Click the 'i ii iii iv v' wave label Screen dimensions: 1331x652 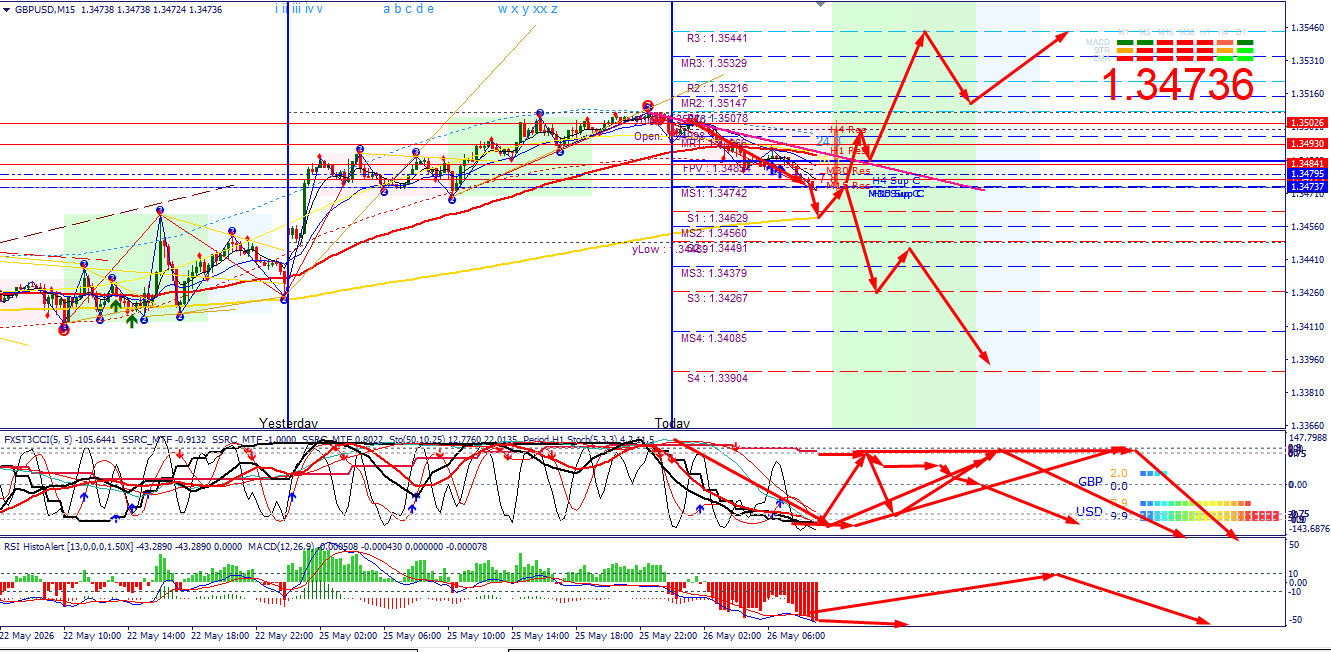[x=298, y=9]
